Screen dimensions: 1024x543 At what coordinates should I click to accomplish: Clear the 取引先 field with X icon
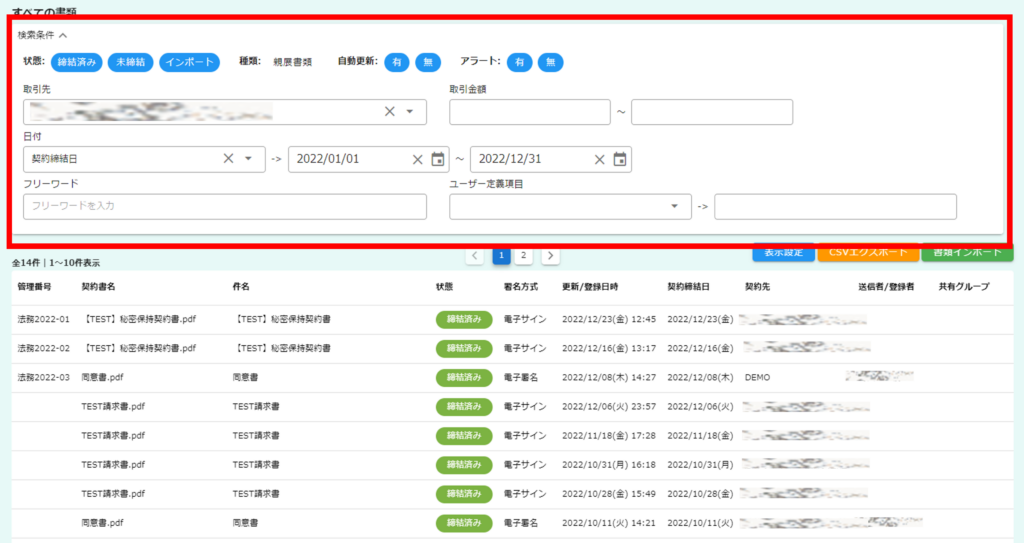click(390, 112)
